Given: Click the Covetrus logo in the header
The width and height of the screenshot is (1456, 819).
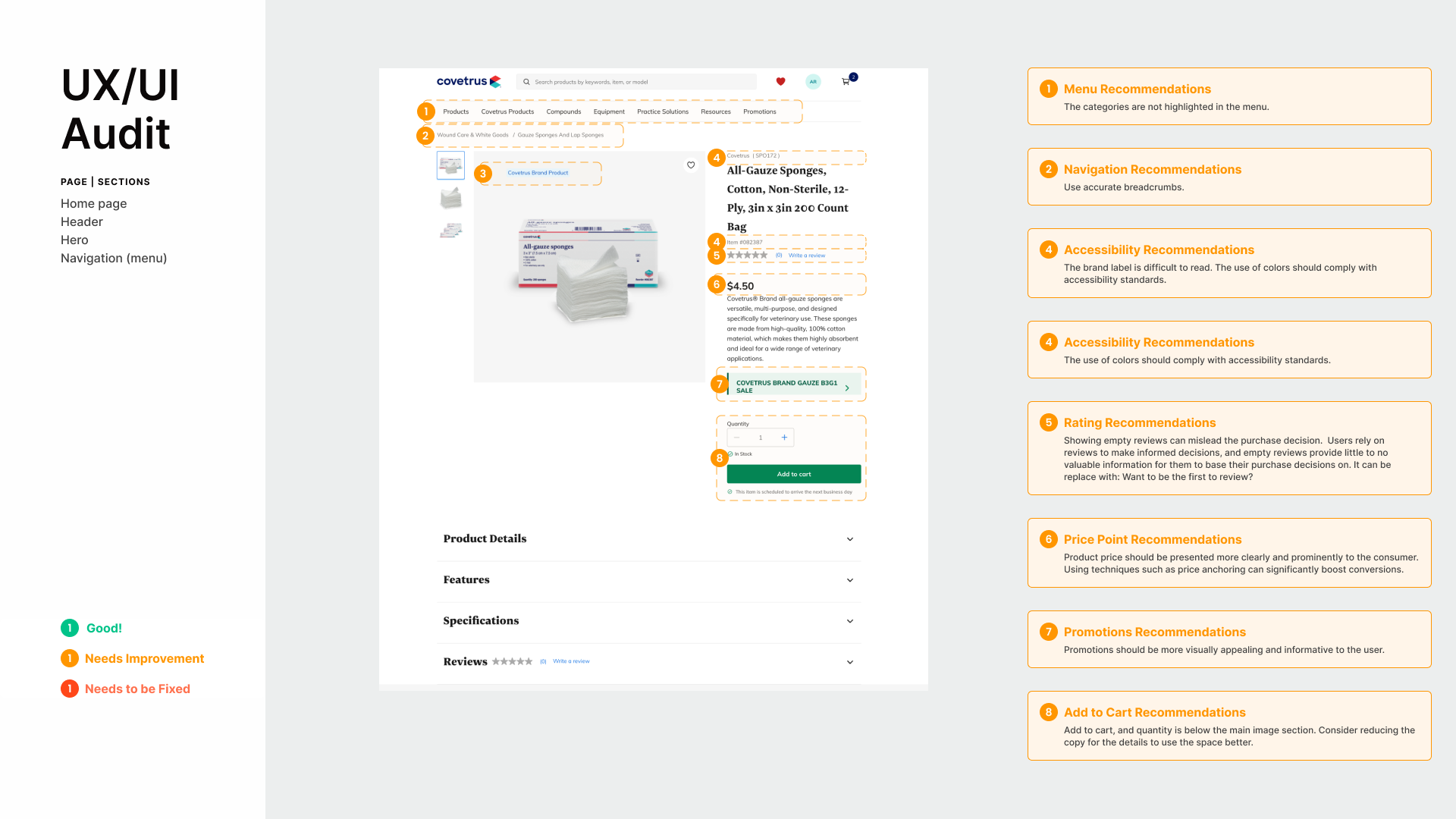Looking at the screenshot, I should click(469, 81).
